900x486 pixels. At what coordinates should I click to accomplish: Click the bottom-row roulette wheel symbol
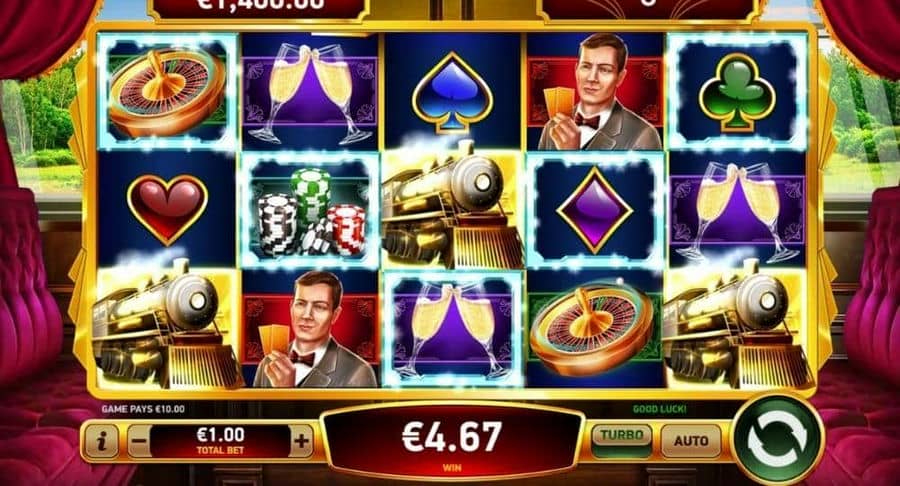[595, 328]
